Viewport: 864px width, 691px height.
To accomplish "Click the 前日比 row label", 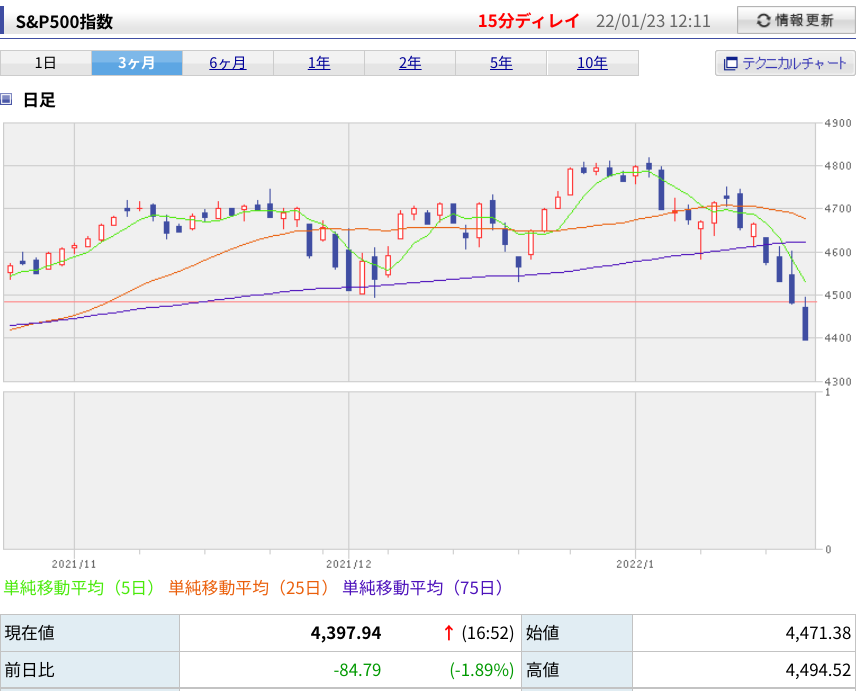I will point(30,670).
